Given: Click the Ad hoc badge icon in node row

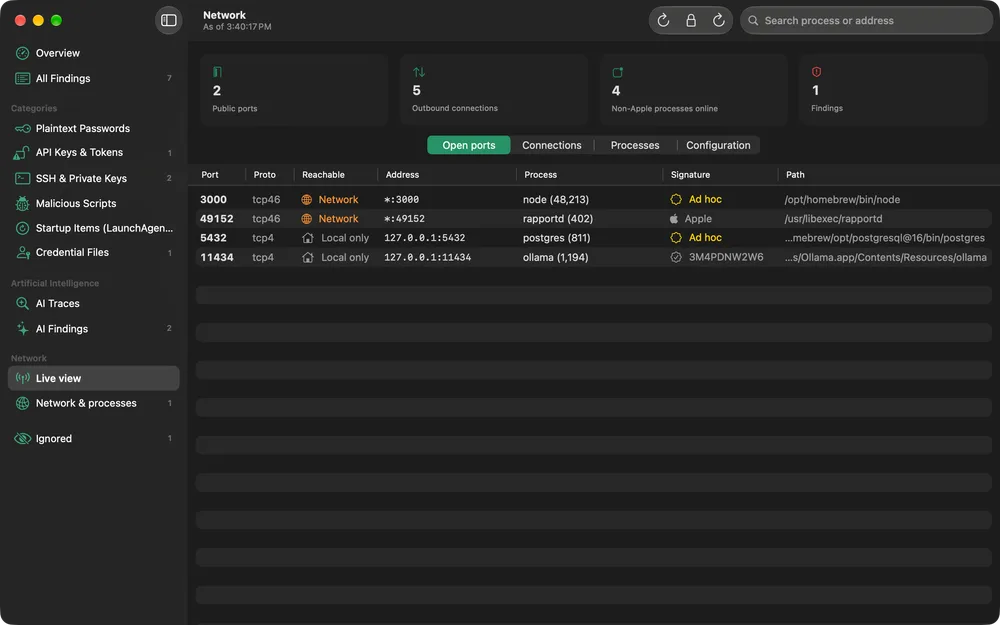Looking at the screenshot, I should (676, 200).
